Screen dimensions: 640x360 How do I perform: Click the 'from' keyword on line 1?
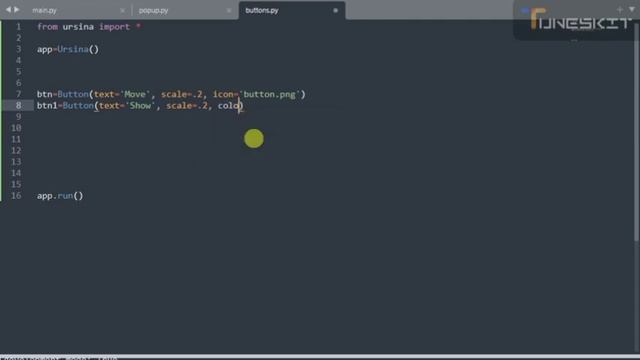click(47, 27)
